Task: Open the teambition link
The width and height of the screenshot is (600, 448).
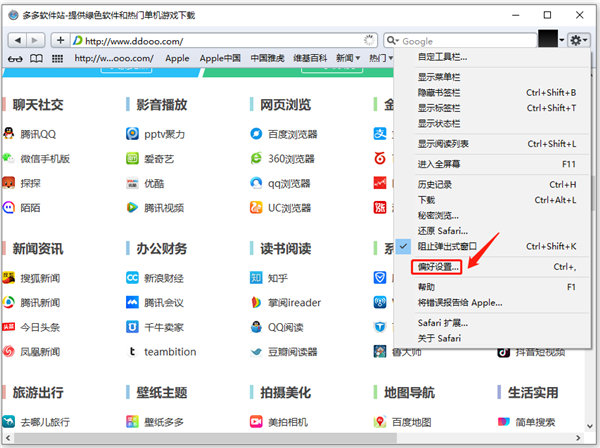Action: click(170, 352)
